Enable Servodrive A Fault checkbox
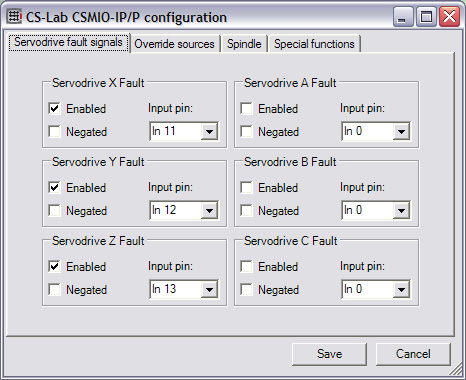Viewport: 466px width, 380px height. tap(246, 108)
